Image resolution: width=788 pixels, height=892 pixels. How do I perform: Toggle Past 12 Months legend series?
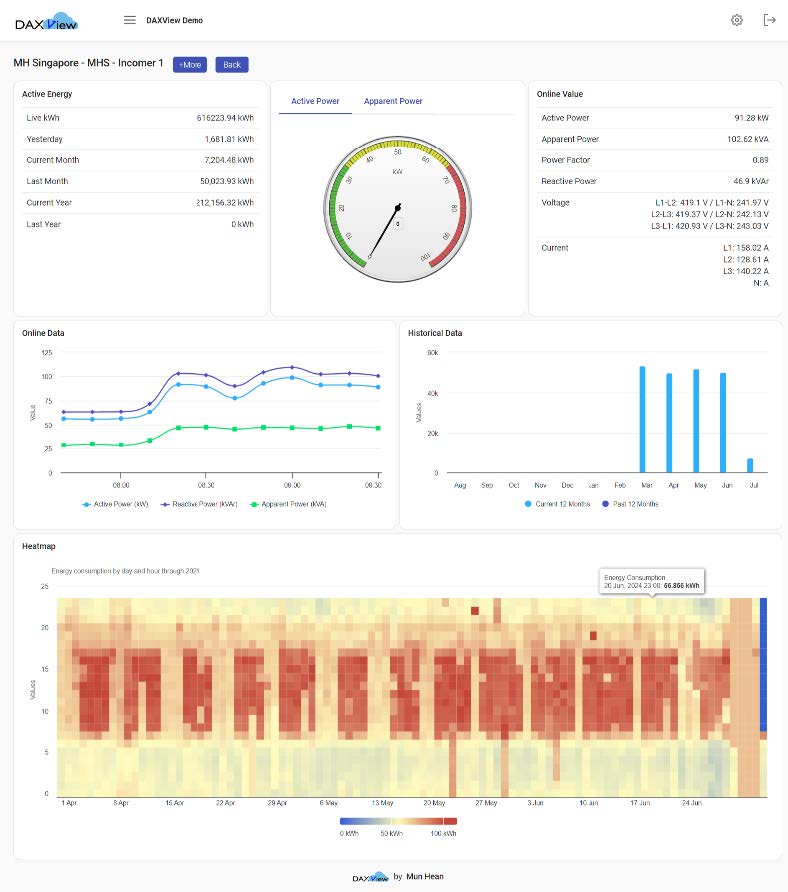630,504
